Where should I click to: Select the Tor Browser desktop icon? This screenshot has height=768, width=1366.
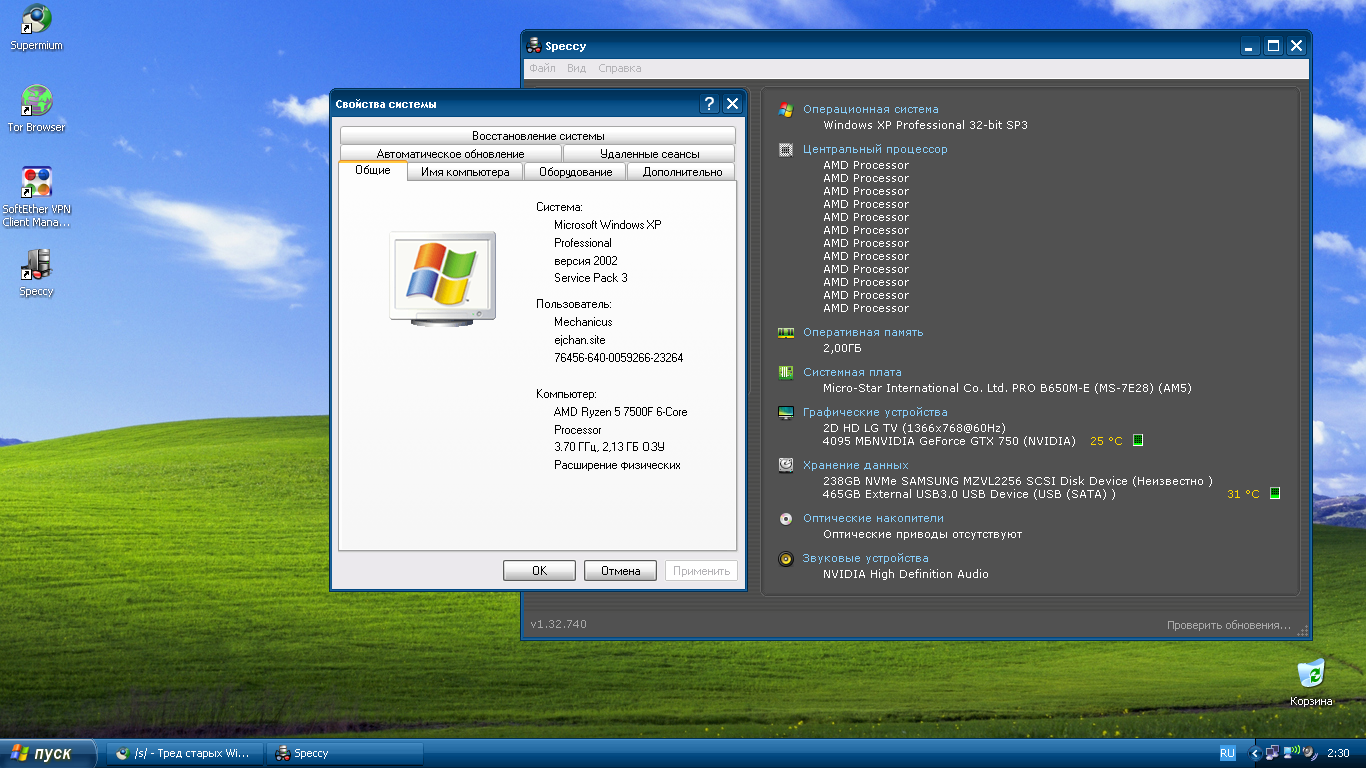click(x=36, y=102)
